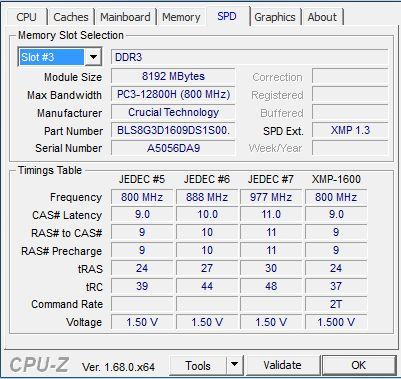Click the 8192 MBytes module size value
This screenshot has width=401, height=379.
point(173,76)
